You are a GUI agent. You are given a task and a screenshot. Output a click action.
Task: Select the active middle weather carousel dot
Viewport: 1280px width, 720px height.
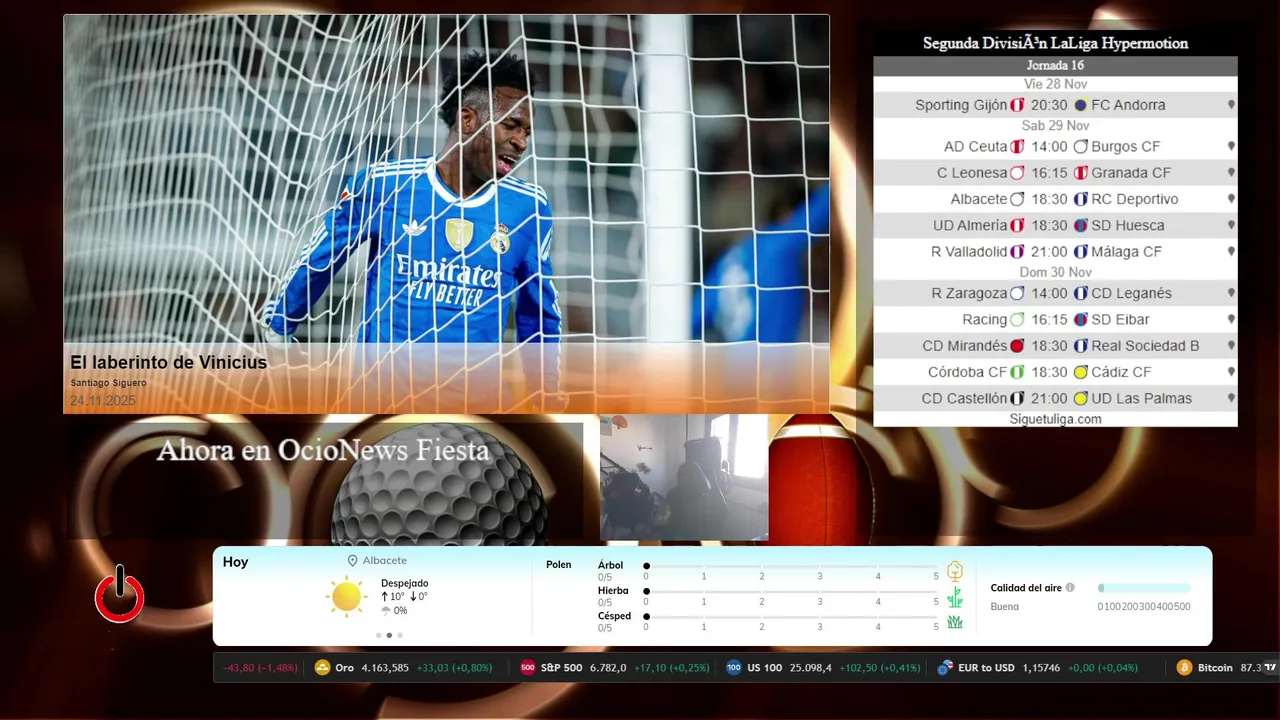click(x=389, y=635)
